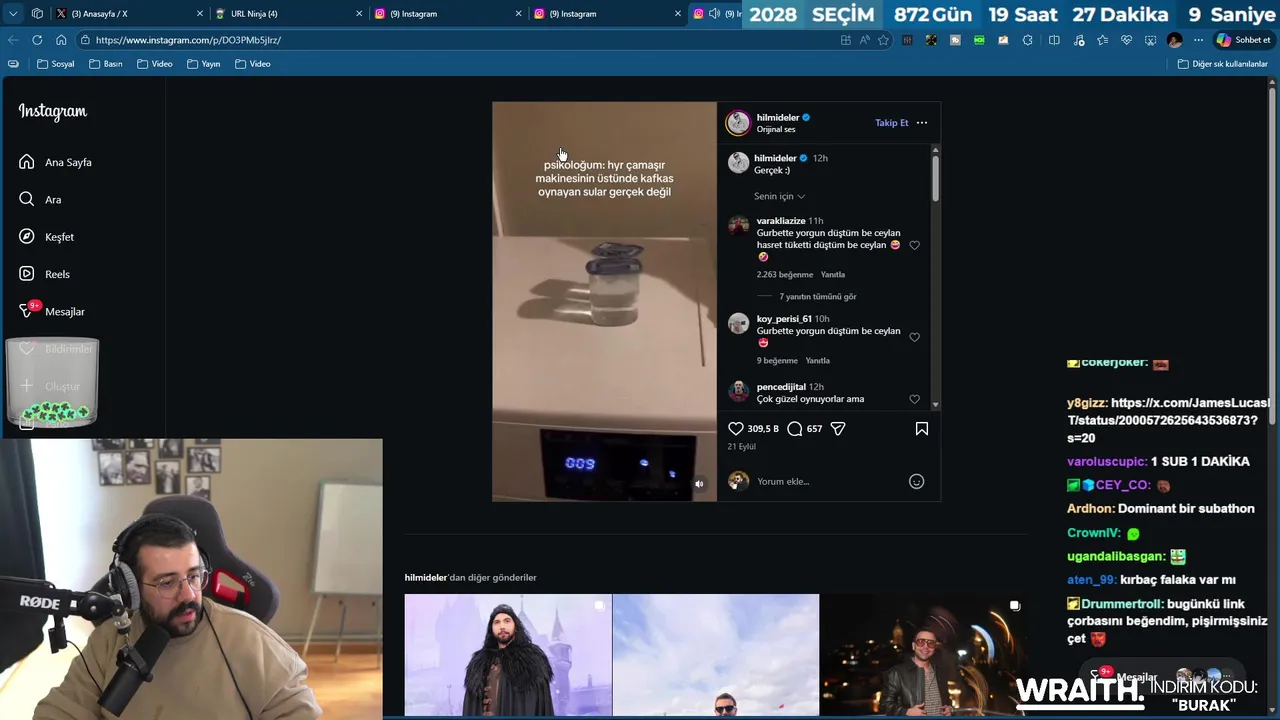The height and width of the screenshot is (720, 1280).
Task: Open y8gizz's x.com link in chat
Action: (1168, 420)
